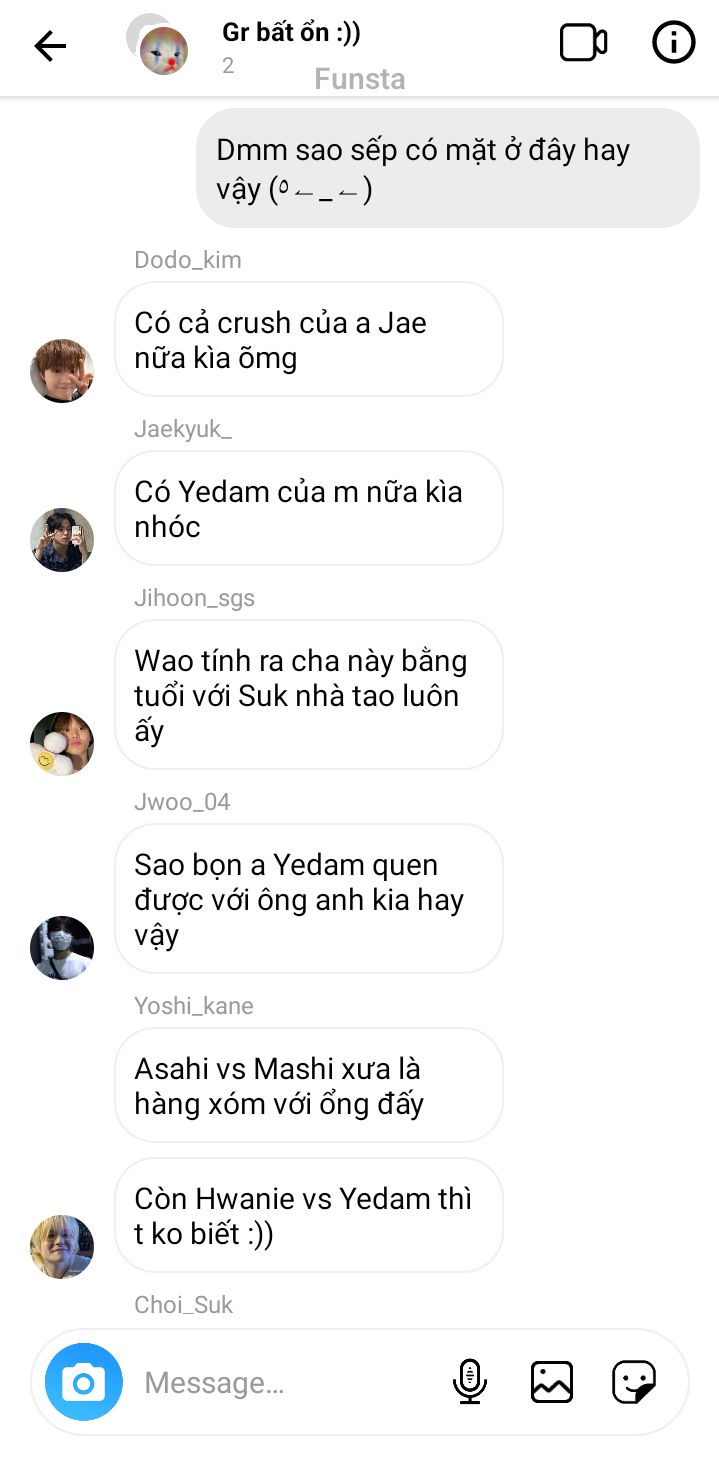Open the 'Gr bất ổn :))' group title
Image resolution: width=719 pixels, height=1459 pixels.
pos(291,32)
